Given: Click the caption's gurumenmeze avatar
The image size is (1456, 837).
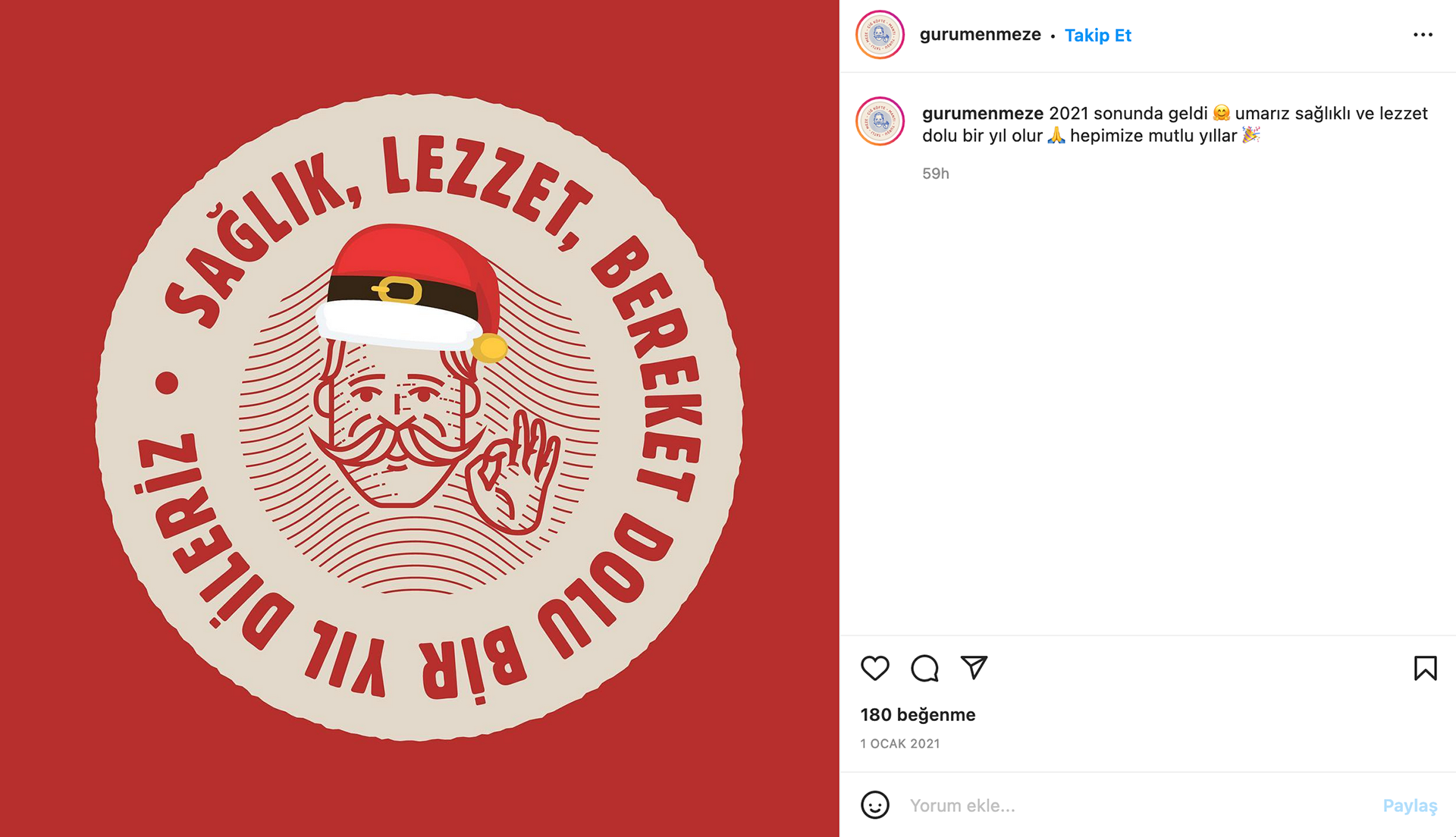Looking at the screenshot, I should 880,121.
